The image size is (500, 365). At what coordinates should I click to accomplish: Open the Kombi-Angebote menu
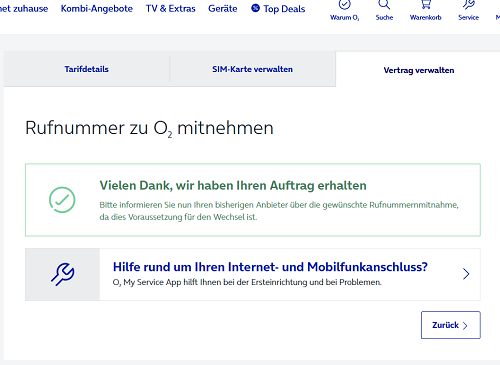(97, 9)
